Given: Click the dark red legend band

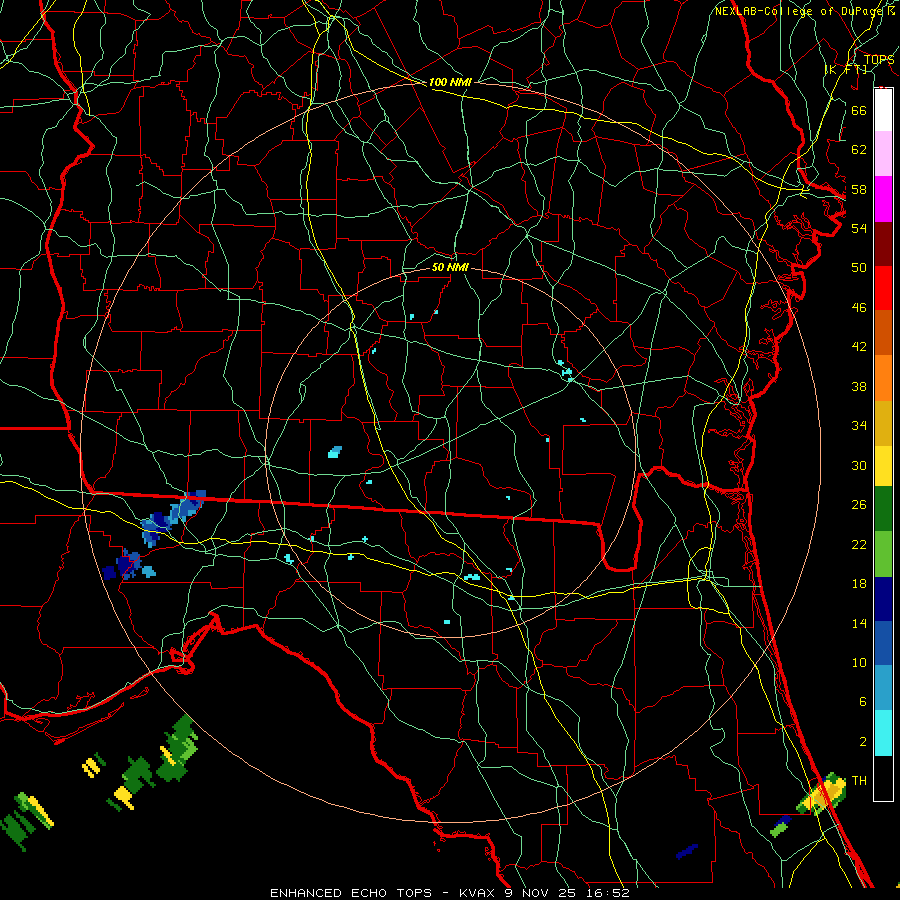Looking at the screenshot, I should point(883,244).
